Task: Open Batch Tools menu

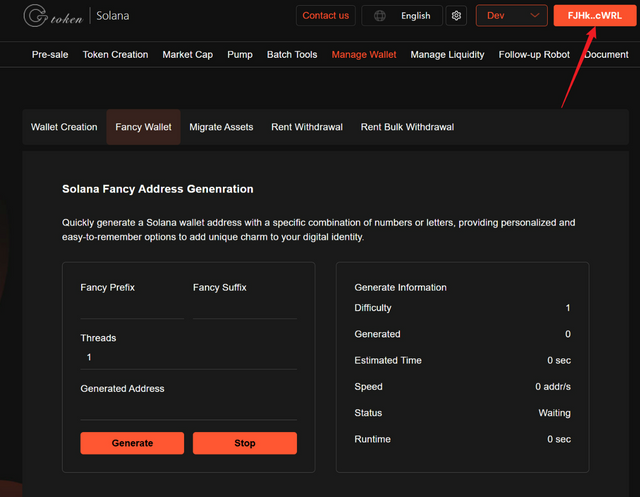Action: tap(292, 55)
